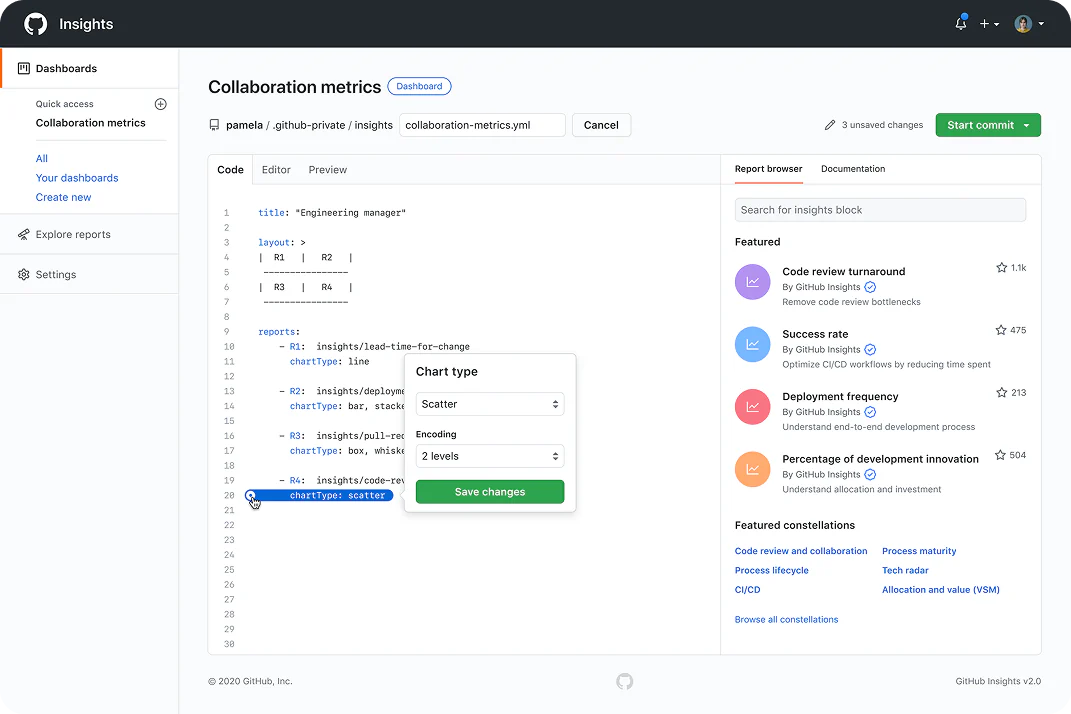
Task: Open the CI/CD constellation
Action: [x=747, y=590]
